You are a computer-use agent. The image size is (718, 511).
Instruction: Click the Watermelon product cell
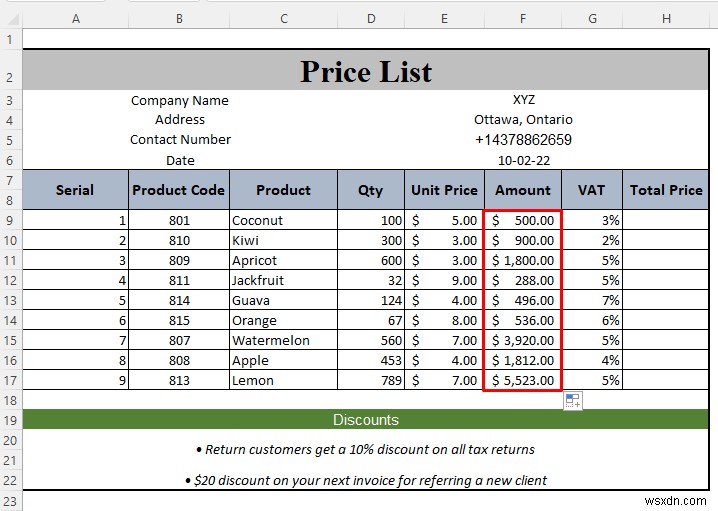click(x=283, y=340)
